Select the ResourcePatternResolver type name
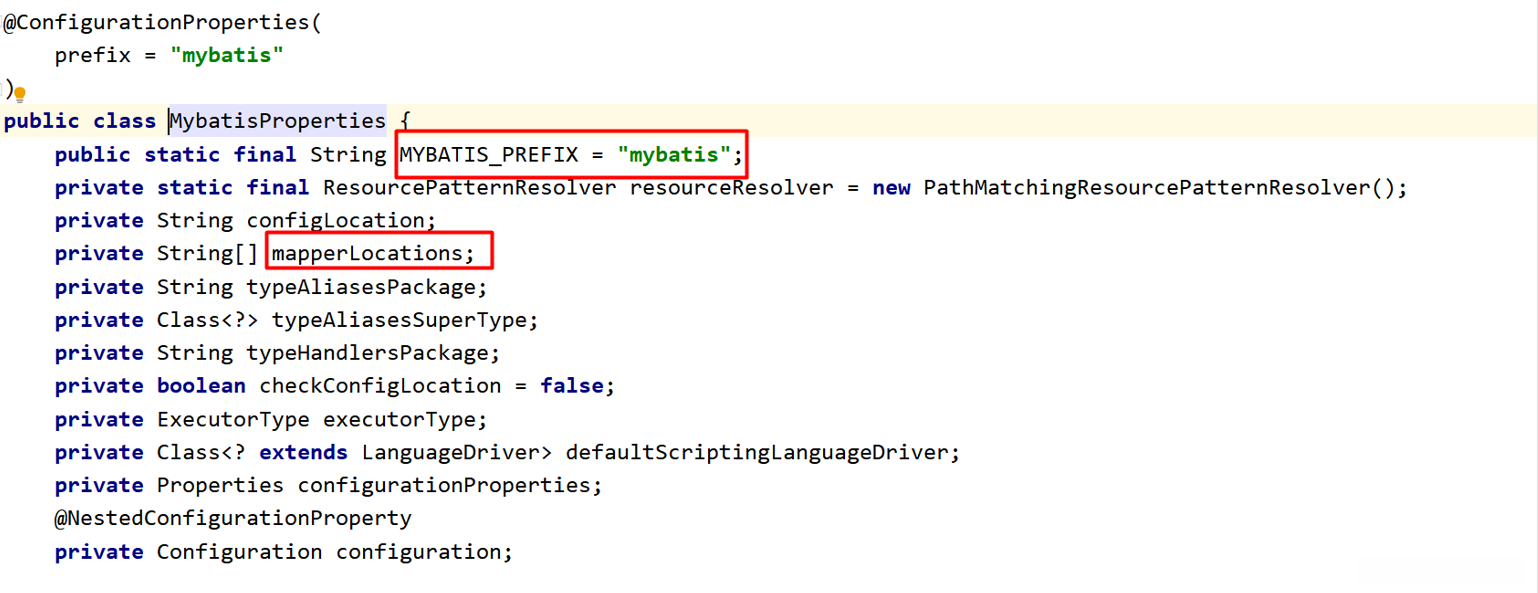This screenshot has width=1538, height=593. (x=469, y=188)
